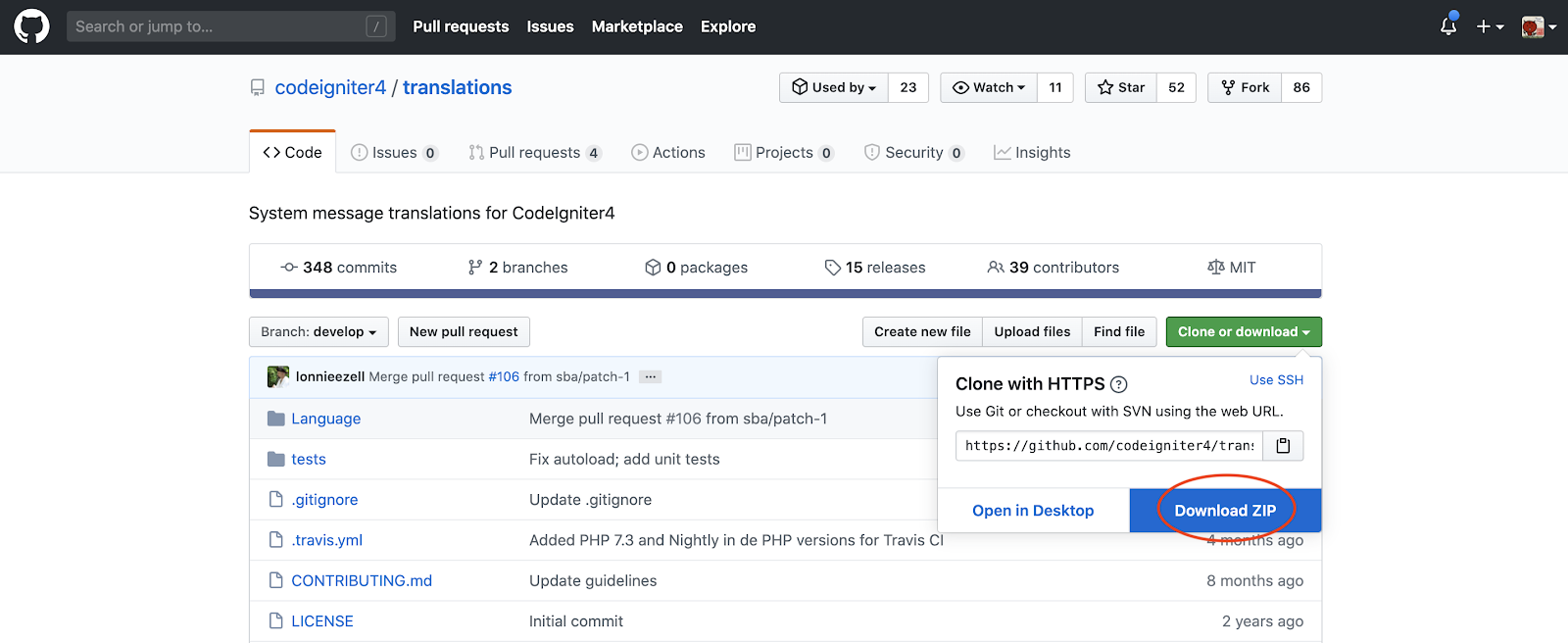The width and height of the screenshot is (1568, 643).
Task: Click Create new file button
Action: (x=922, y=332)
